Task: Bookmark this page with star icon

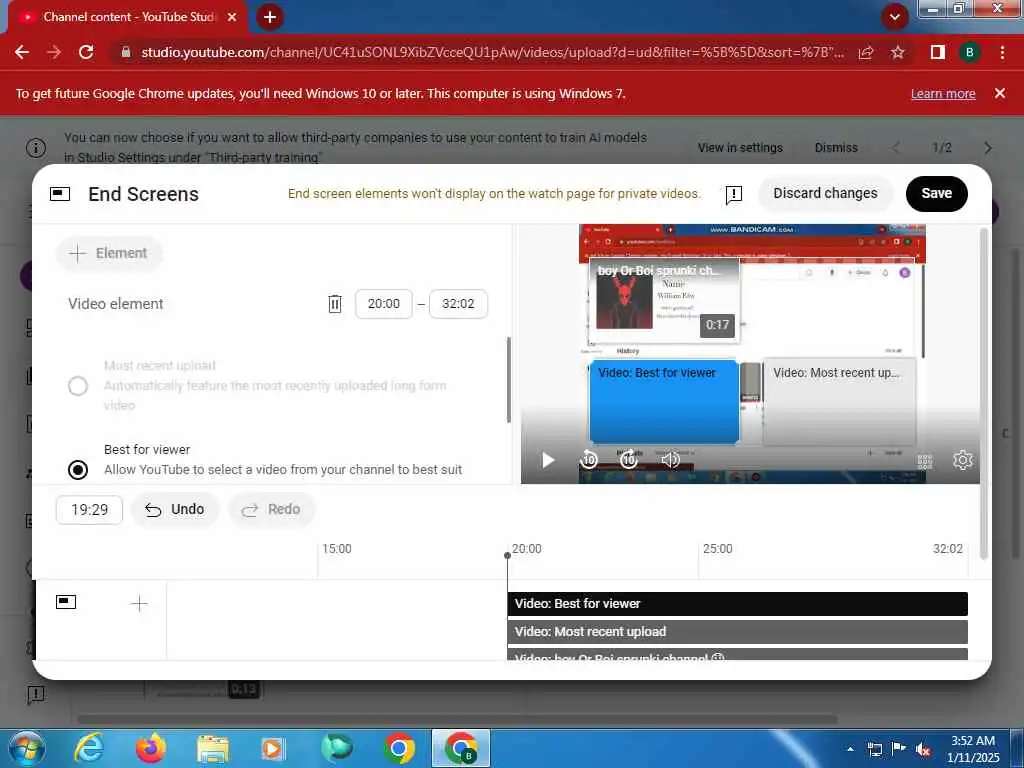Action: click(x=898, y=52)
